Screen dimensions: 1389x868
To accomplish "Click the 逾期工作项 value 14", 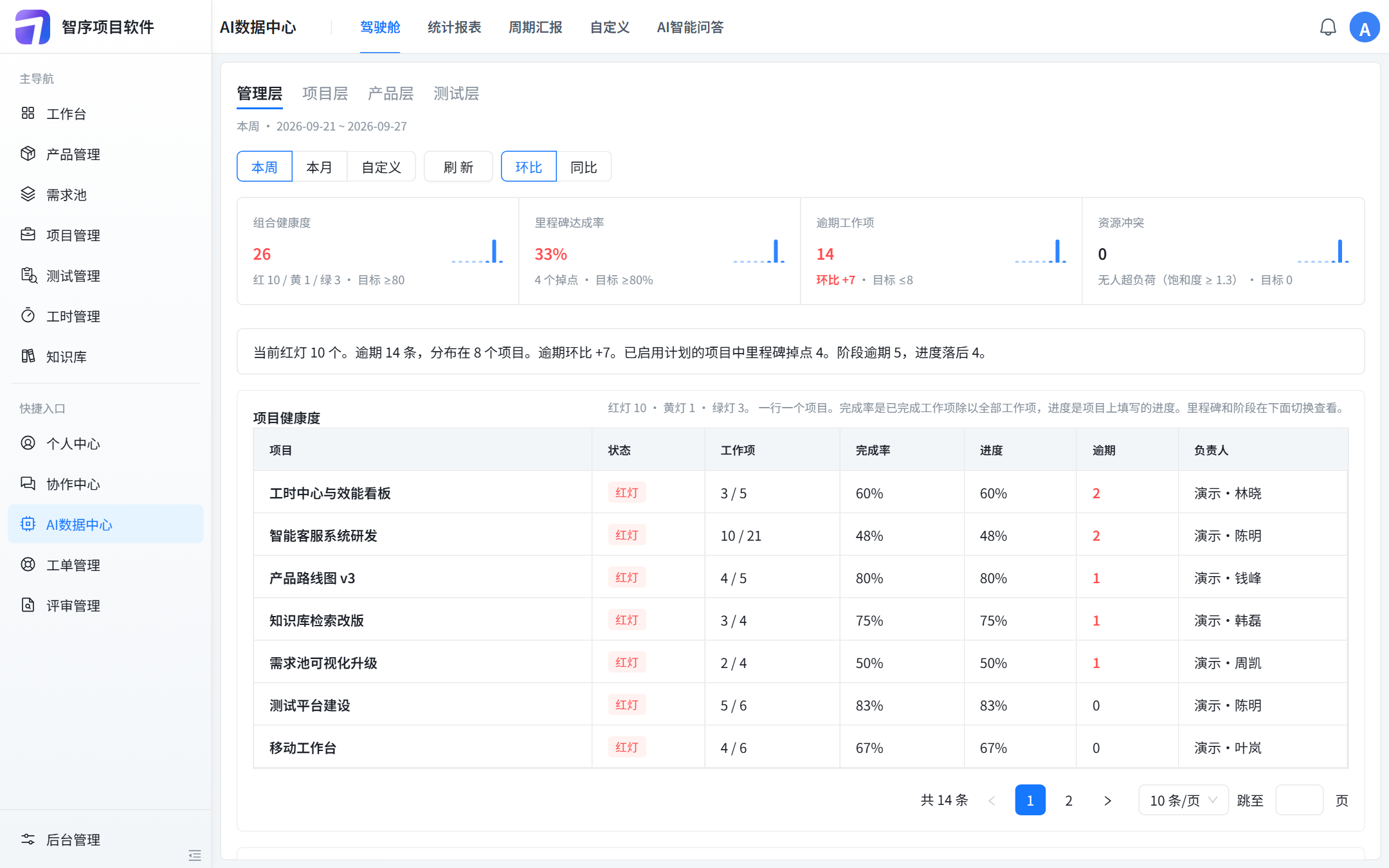I will [x=825, y=254].
